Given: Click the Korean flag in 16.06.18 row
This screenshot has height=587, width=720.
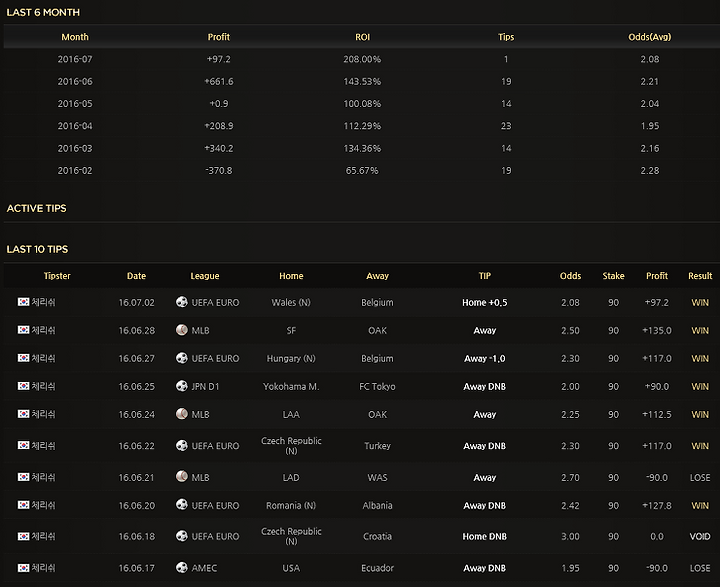Looking at the screenshot, I should [x=23, y=536].
